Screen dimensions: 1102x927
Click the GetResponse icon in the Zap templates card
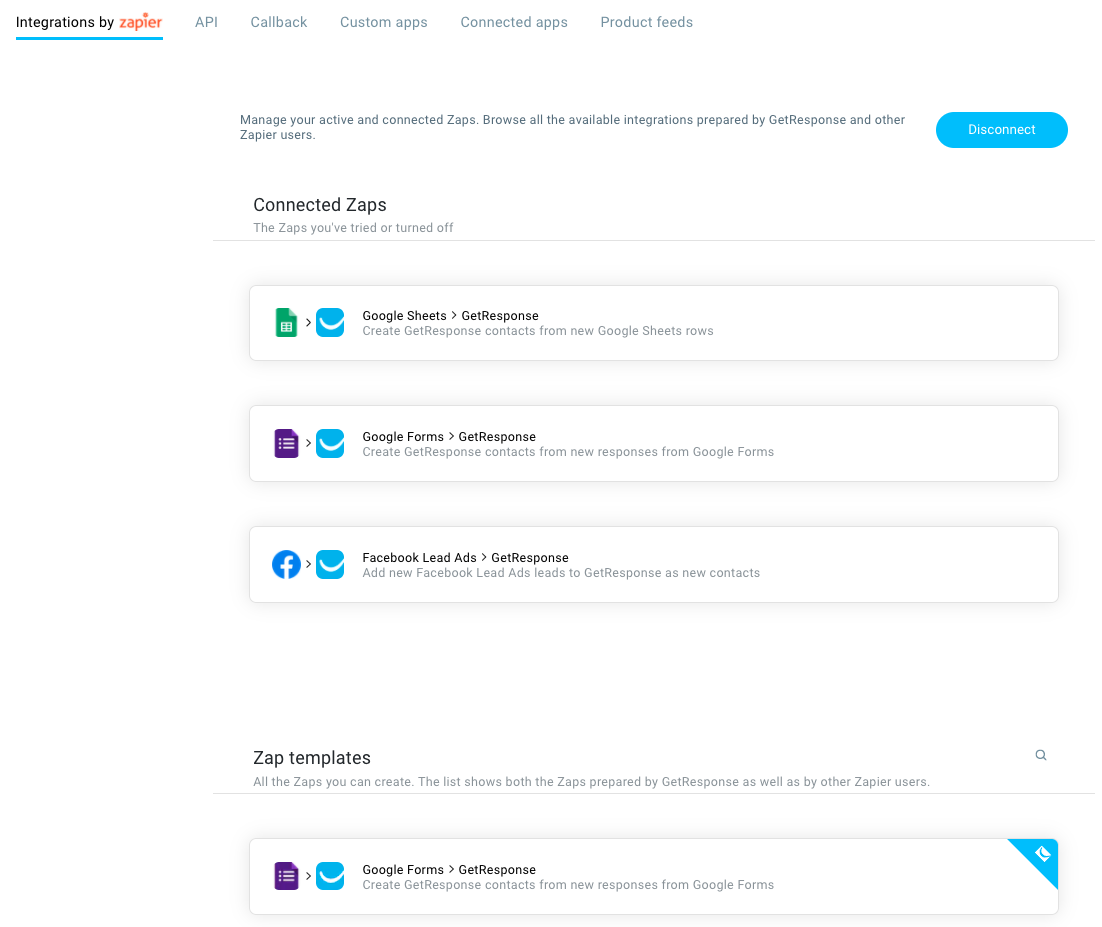pyautogui.click(x=330, y=876)
